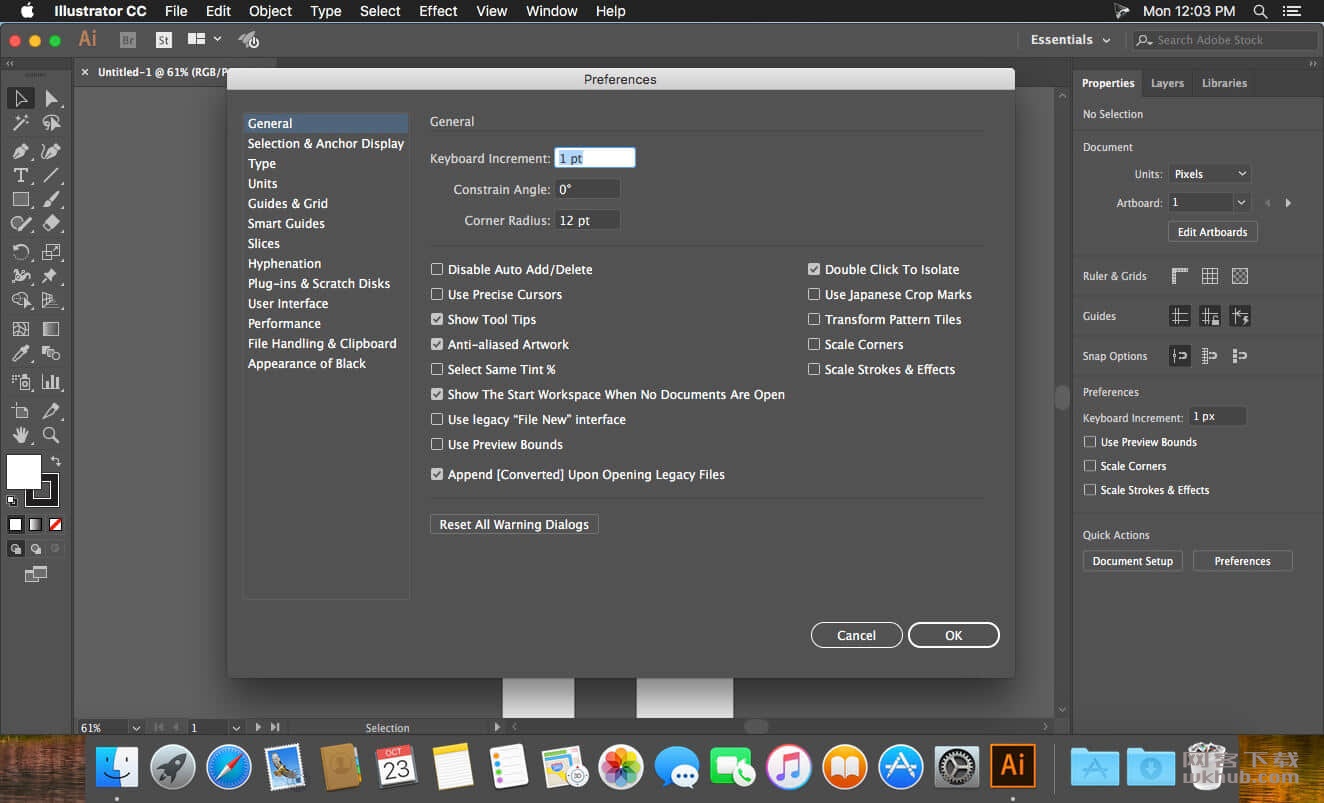
Task: Select the Rectangle tool
Action: click(20, 199)
